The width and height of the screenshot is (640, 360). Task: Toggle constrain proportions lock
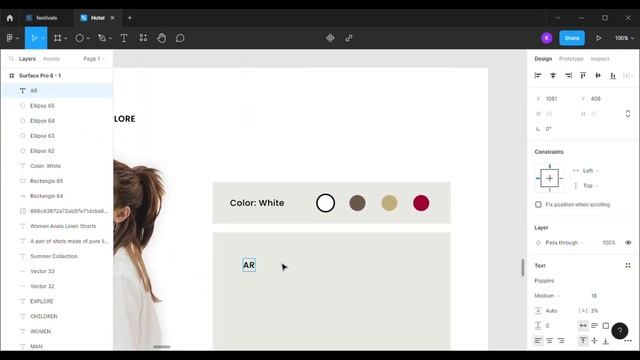pos(628,114)
